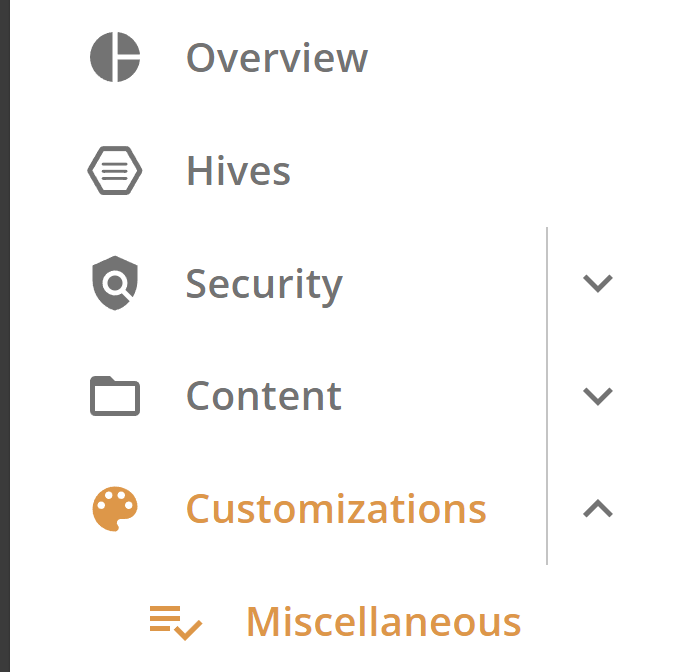680x672 pixels.
Task: Expand the Content submenu chevron
Action: (598, 396)
